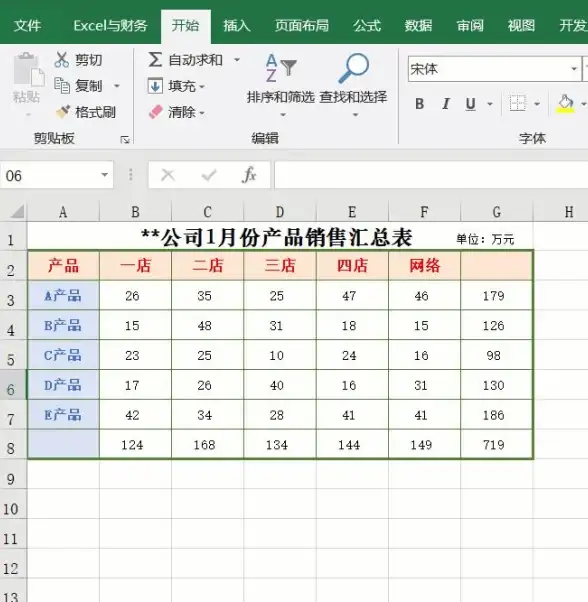This screenshot has width=588, height=602.
Task: Click the Borders icon
Action: tap(517, 103)
